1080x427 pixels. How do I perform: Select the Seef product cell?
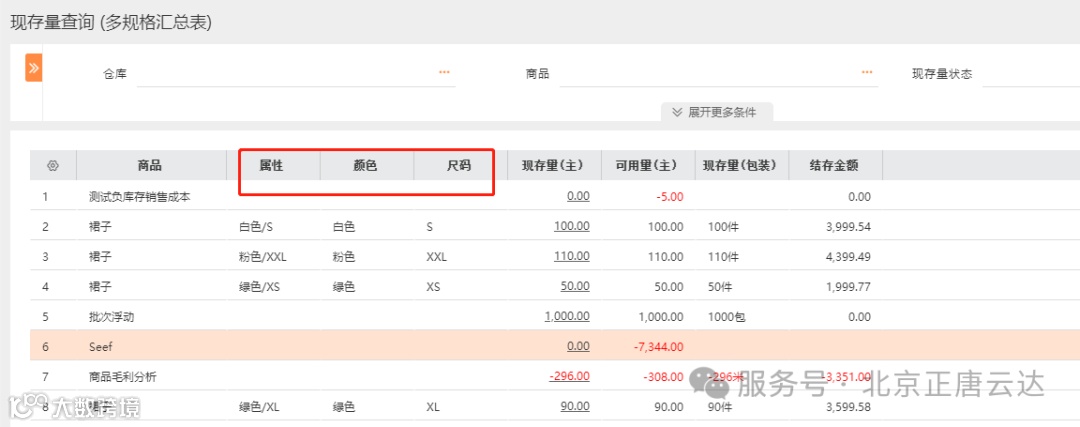[x=101, y=347]
